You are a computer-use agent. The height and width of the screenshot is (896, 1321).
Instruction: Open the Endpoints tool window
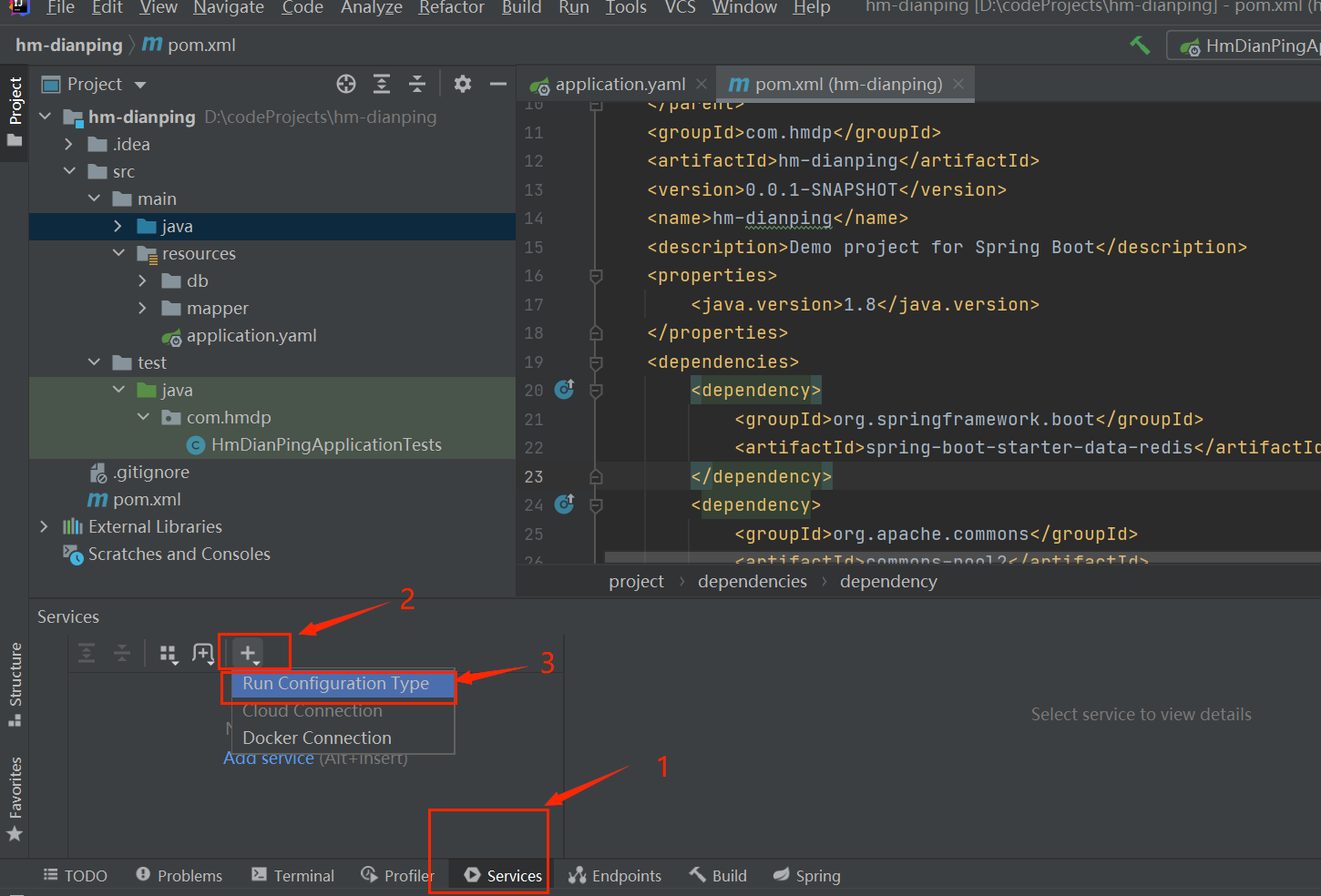[x=615, y=876]
